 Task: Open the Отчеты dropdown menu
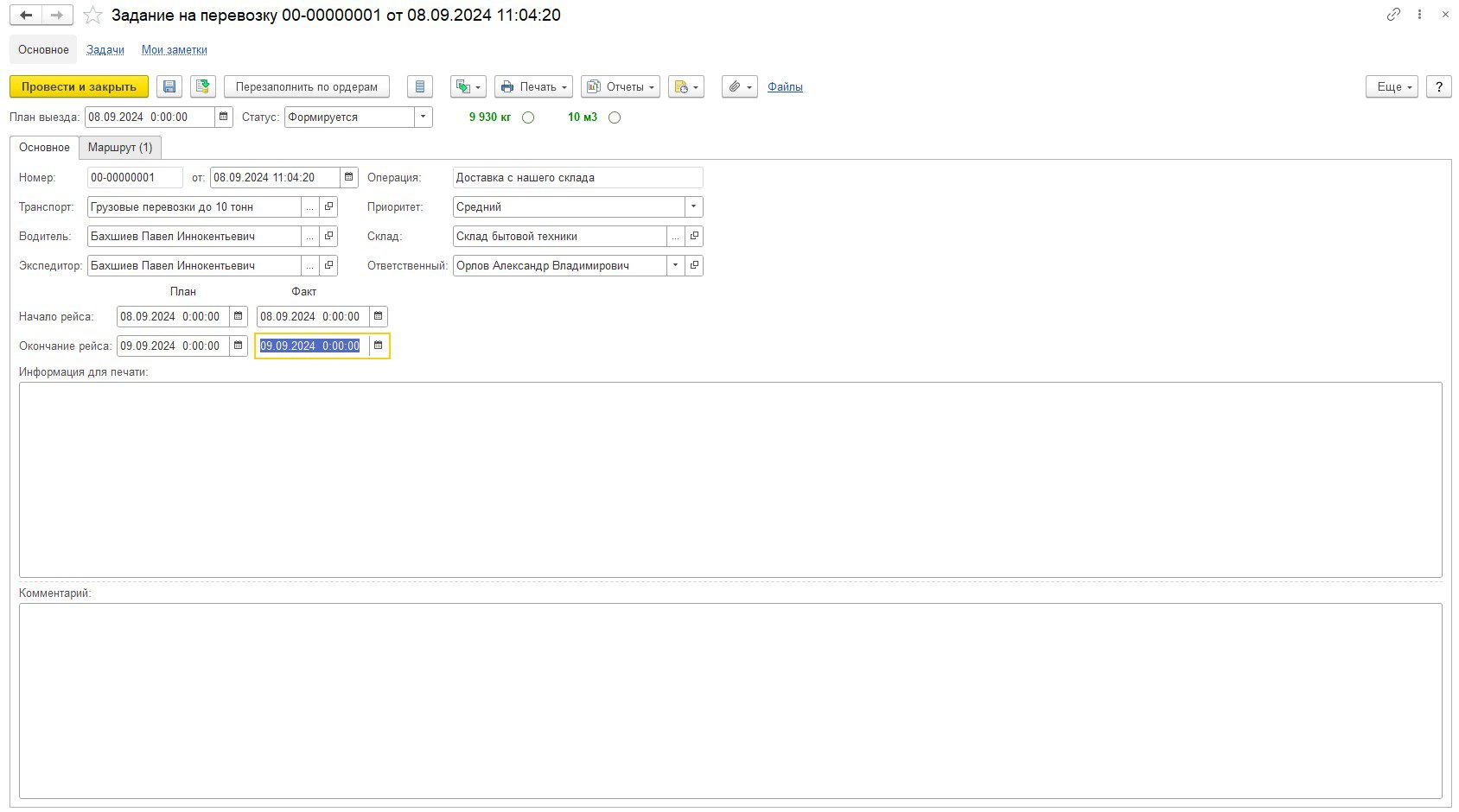point(620,86)
